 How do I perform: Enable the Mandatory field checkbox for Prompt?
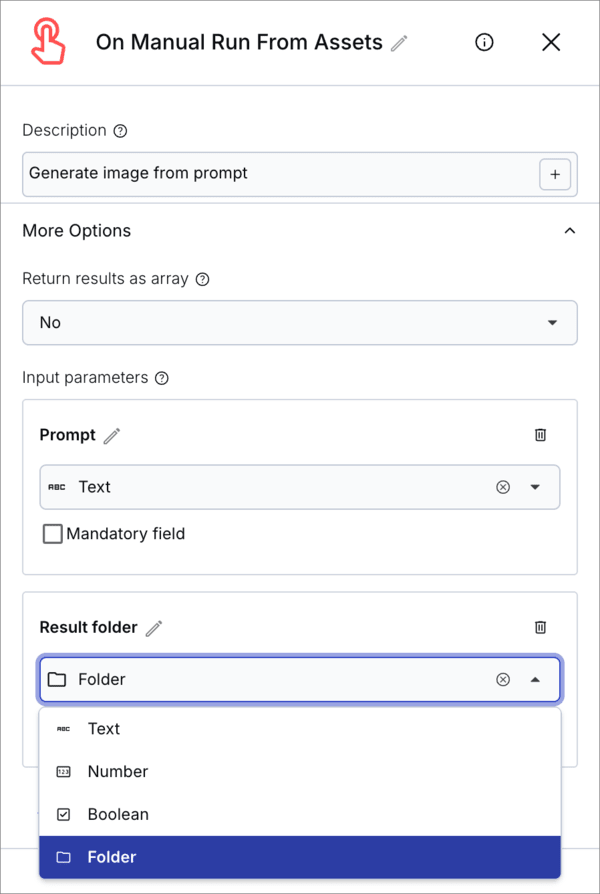[x=52, y=533]
